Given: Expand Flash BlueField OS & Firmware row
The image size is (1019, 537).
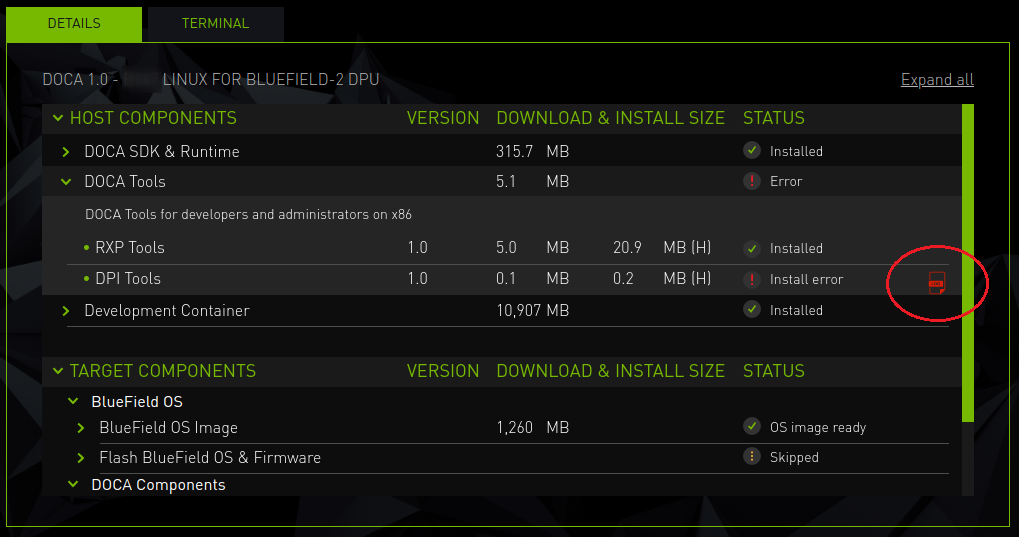Looking at the screenshot, I should click(x=81, y=458).
